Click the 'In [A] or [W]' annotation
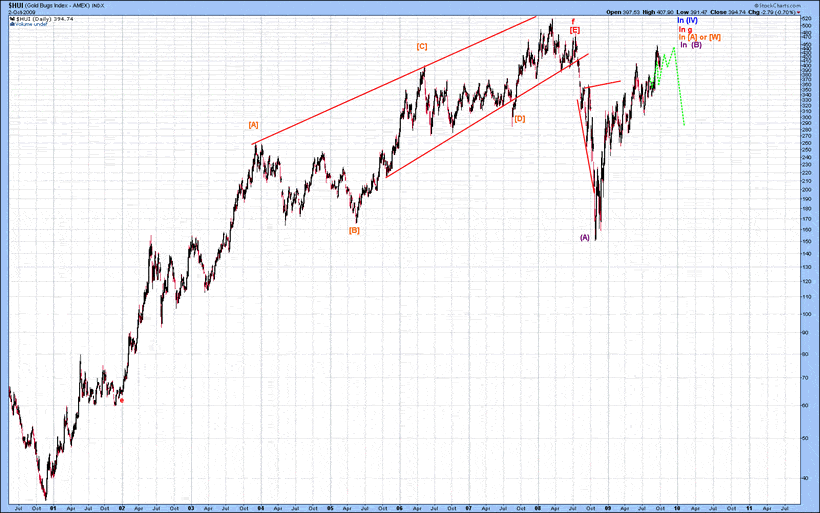This screenshot has height=513, width=820. pyautogui.click(x=699, y=37)
